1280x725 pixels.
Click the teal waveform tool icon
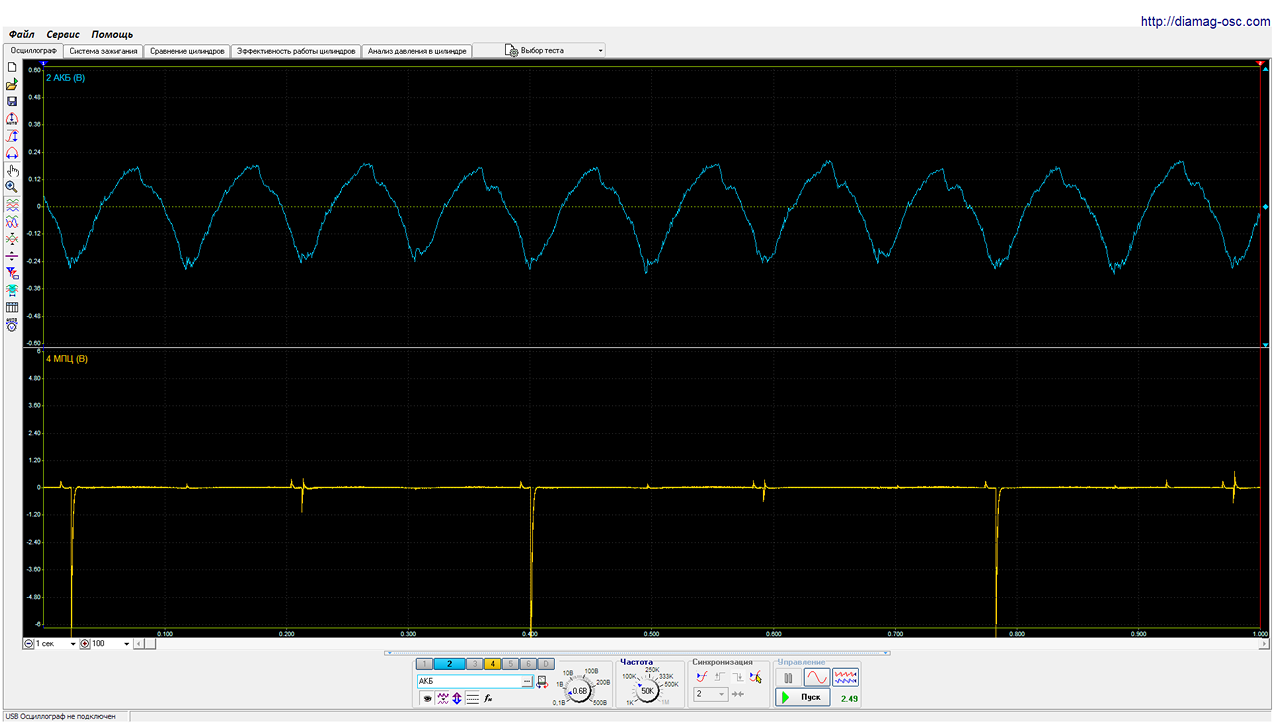click(x=12, y=290)
